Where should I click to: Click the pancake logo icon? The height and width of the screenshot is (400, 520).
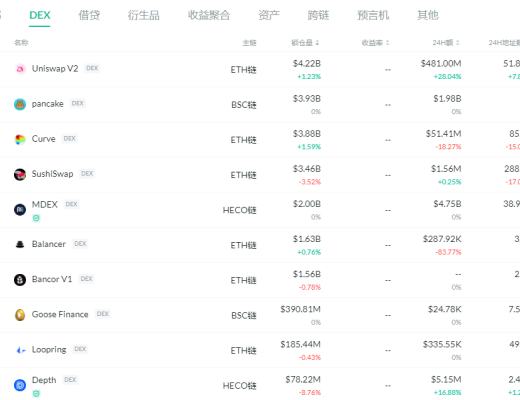(20, 104)
